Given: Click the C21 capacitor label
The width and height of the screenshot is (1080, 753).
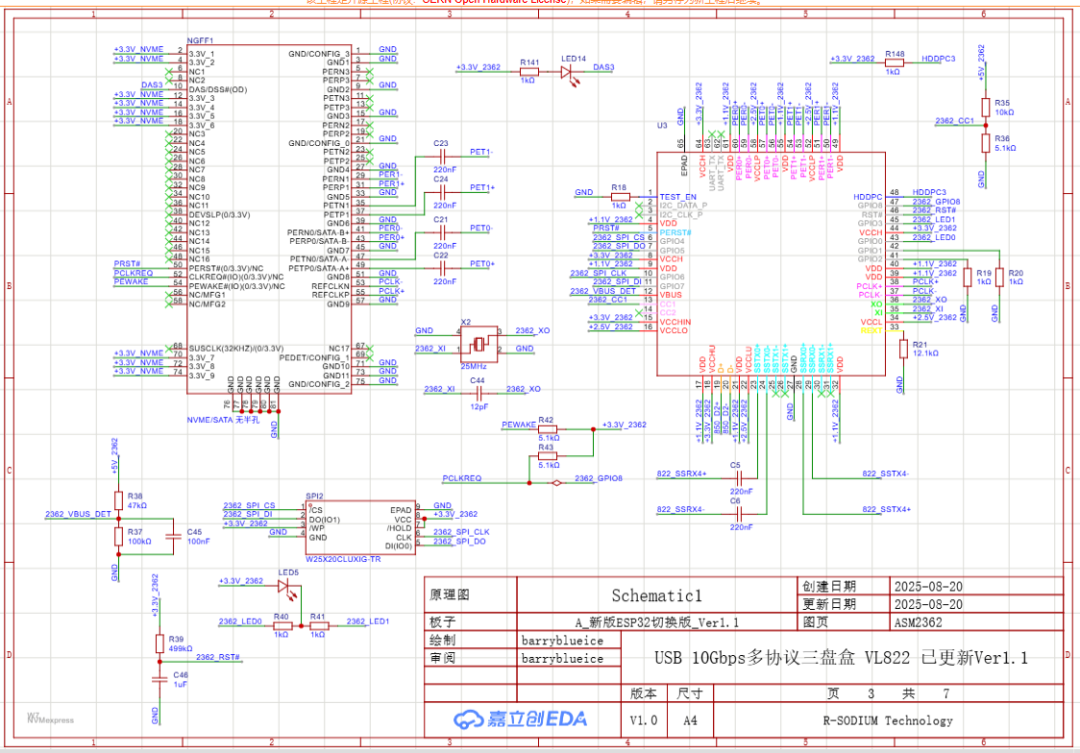Looking at the screenshot, I should coord(441,219).
